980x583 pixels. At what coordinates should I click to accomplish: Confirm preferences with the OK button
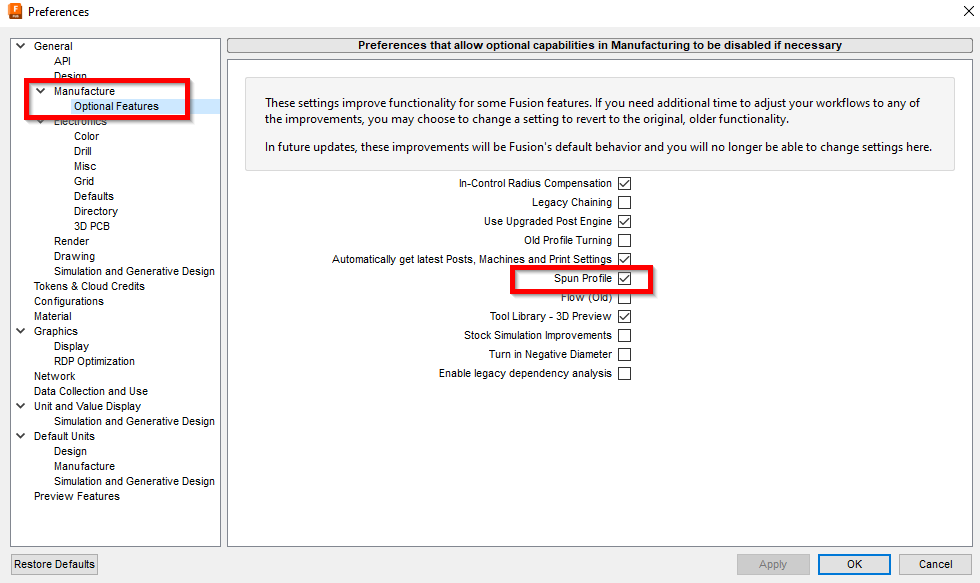click(854, 564)
